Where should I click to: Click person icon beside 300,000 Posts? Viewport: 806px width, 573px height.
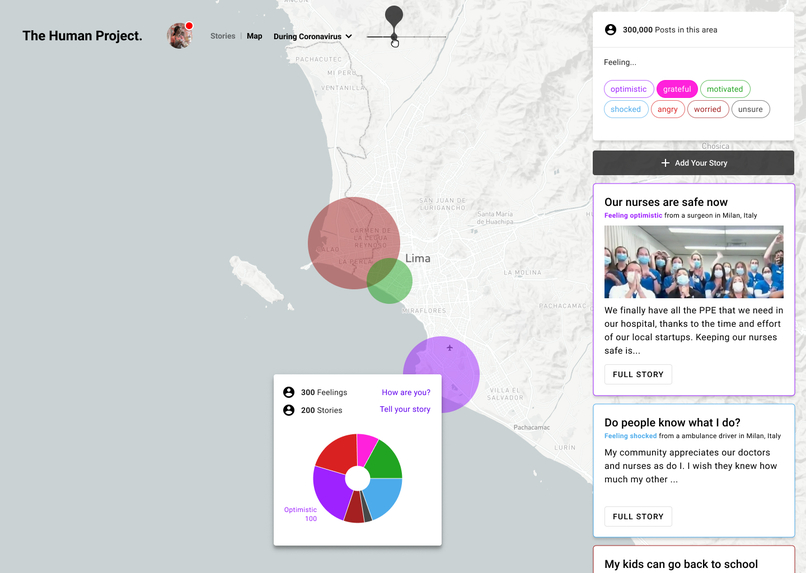pos(610,30)
